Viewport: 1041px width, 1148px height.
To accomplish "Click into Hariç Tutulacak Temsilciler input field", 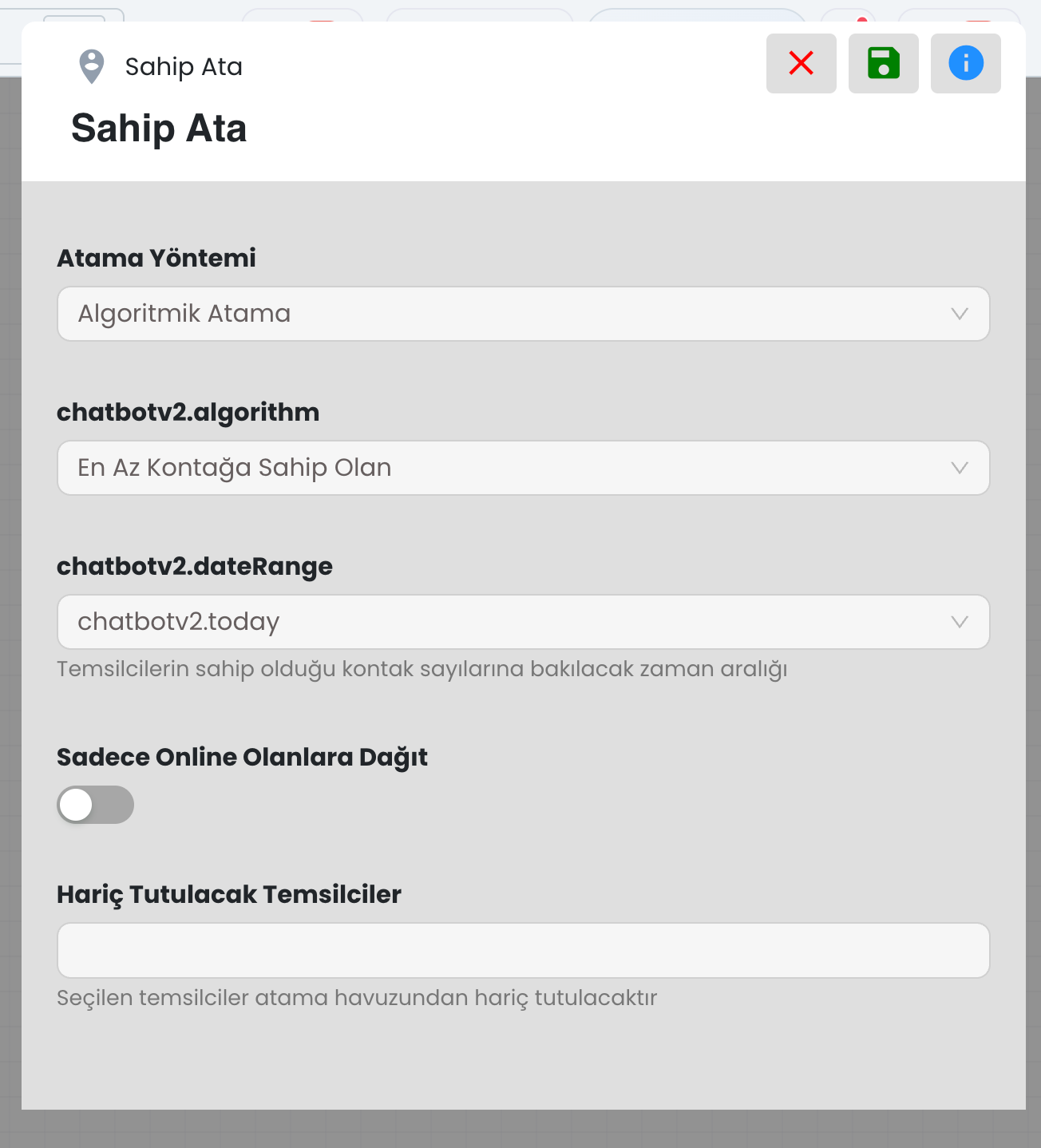I will tap(523, 951).
